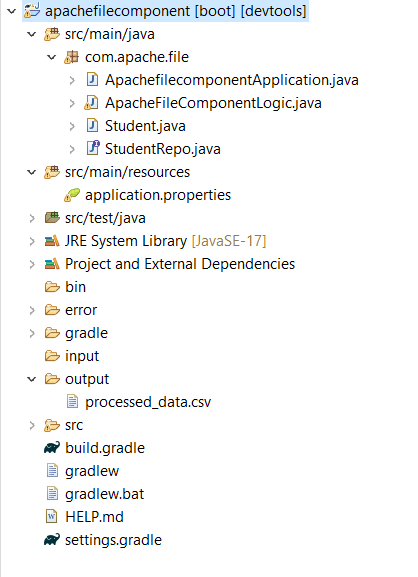Screen dimensions: 418x577
Task: Click the application.properties leaf icon
Action: [72, 195]
